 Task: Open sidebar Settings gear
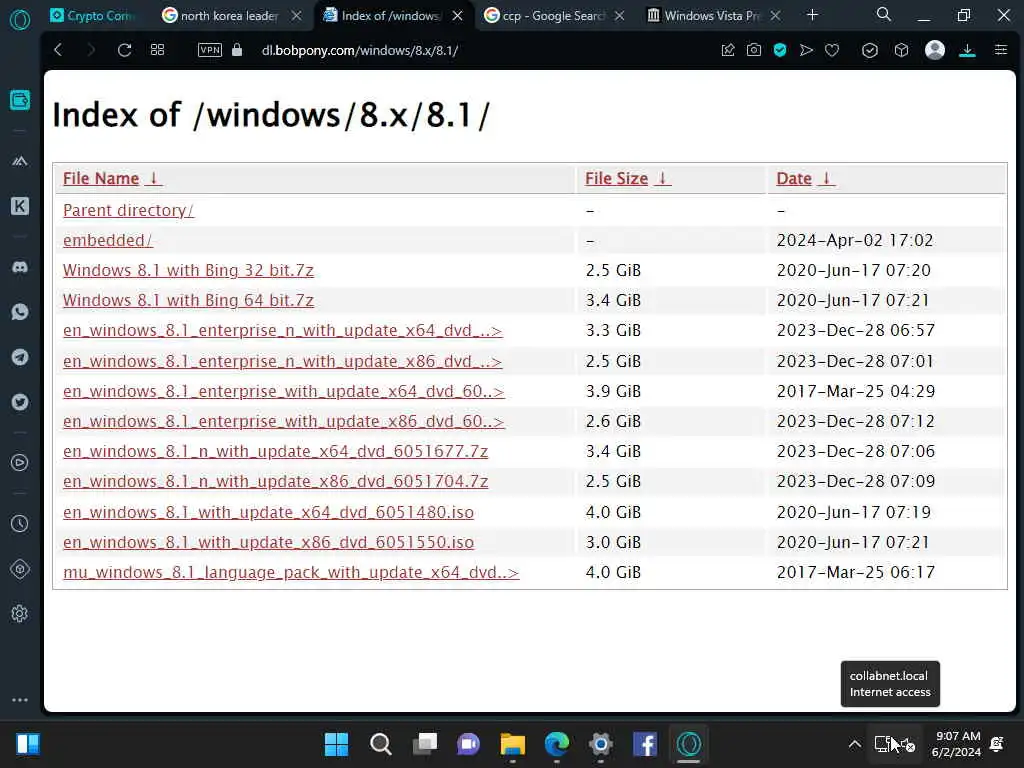pyautogui.click(x=20, y=614)
